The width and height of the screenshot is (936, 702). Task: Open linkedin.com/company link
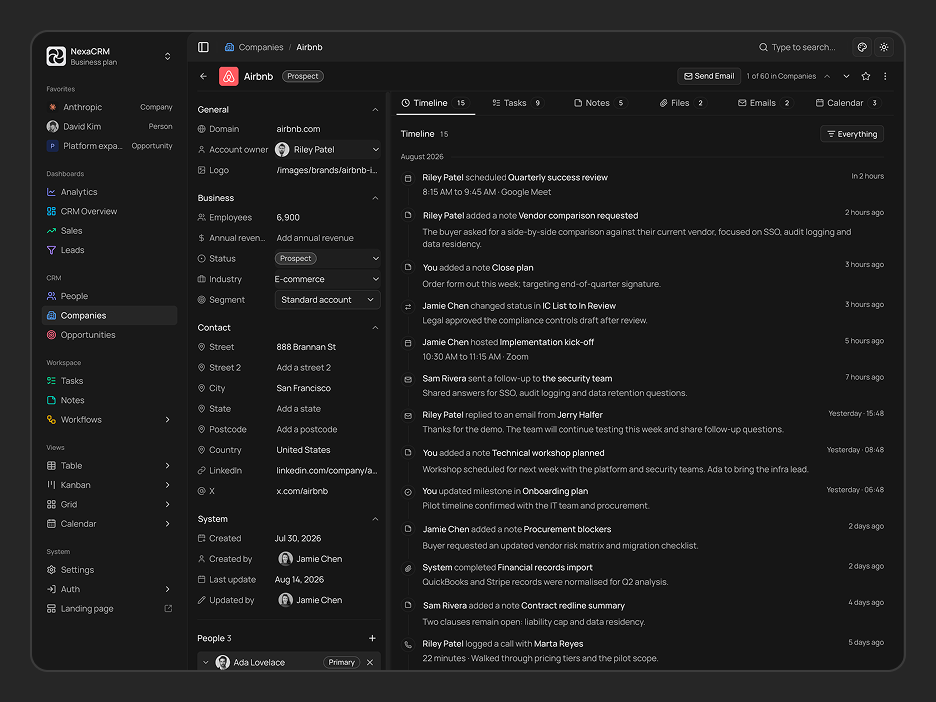(327, 471)
